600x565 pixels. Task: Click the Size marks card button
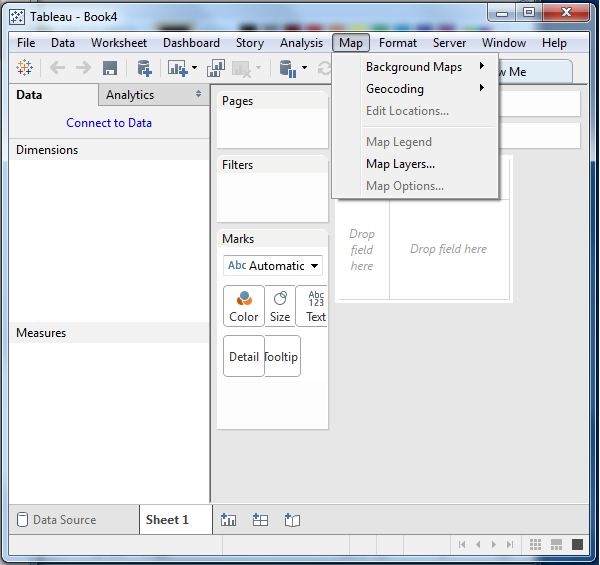click(x=280, y=306)
